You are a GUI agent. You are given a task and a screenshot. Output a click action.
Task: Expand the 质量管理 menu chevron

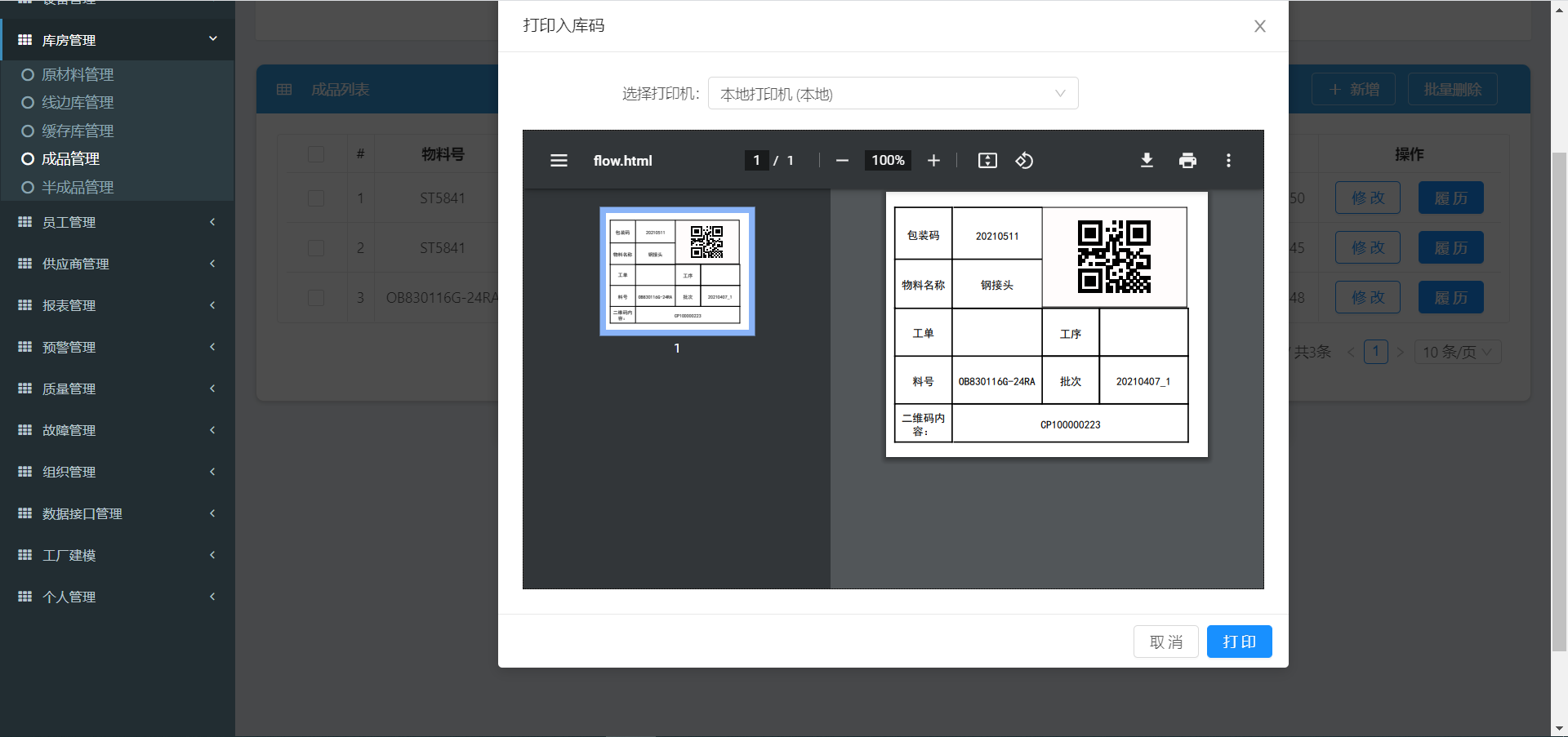[213, 388]
